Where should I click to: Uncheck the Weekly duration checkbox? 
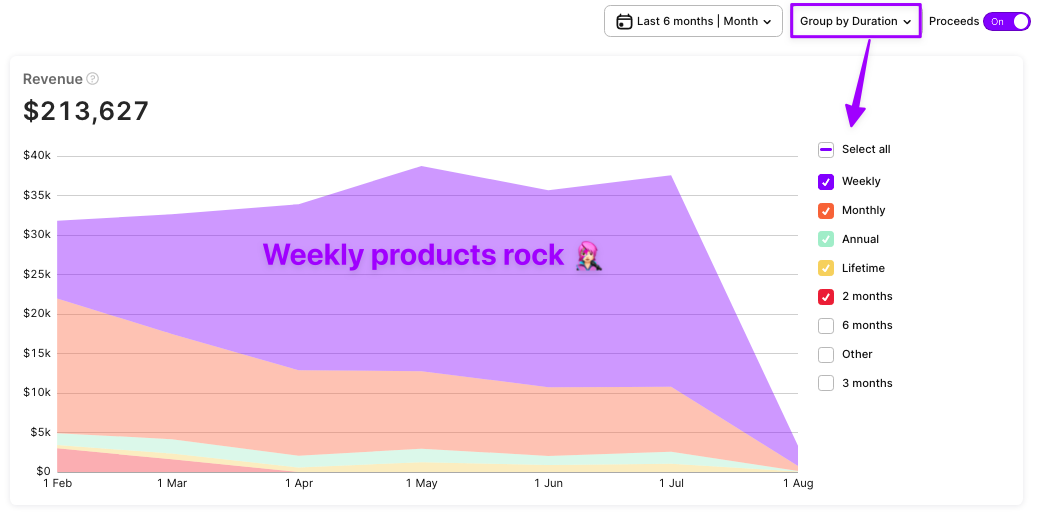click(x=826, y=182)
